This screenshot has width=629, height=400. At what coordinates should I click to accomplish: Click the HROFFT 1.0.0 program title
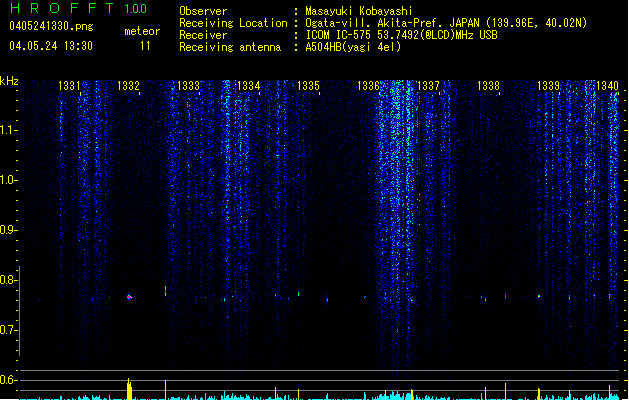click(79, 8)
